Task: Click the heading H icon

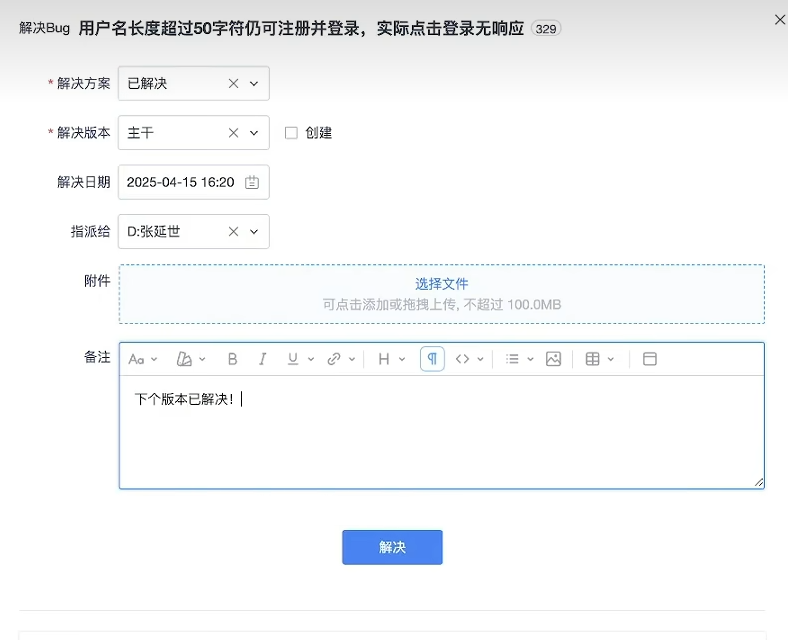Action: [x=384, y=359]
